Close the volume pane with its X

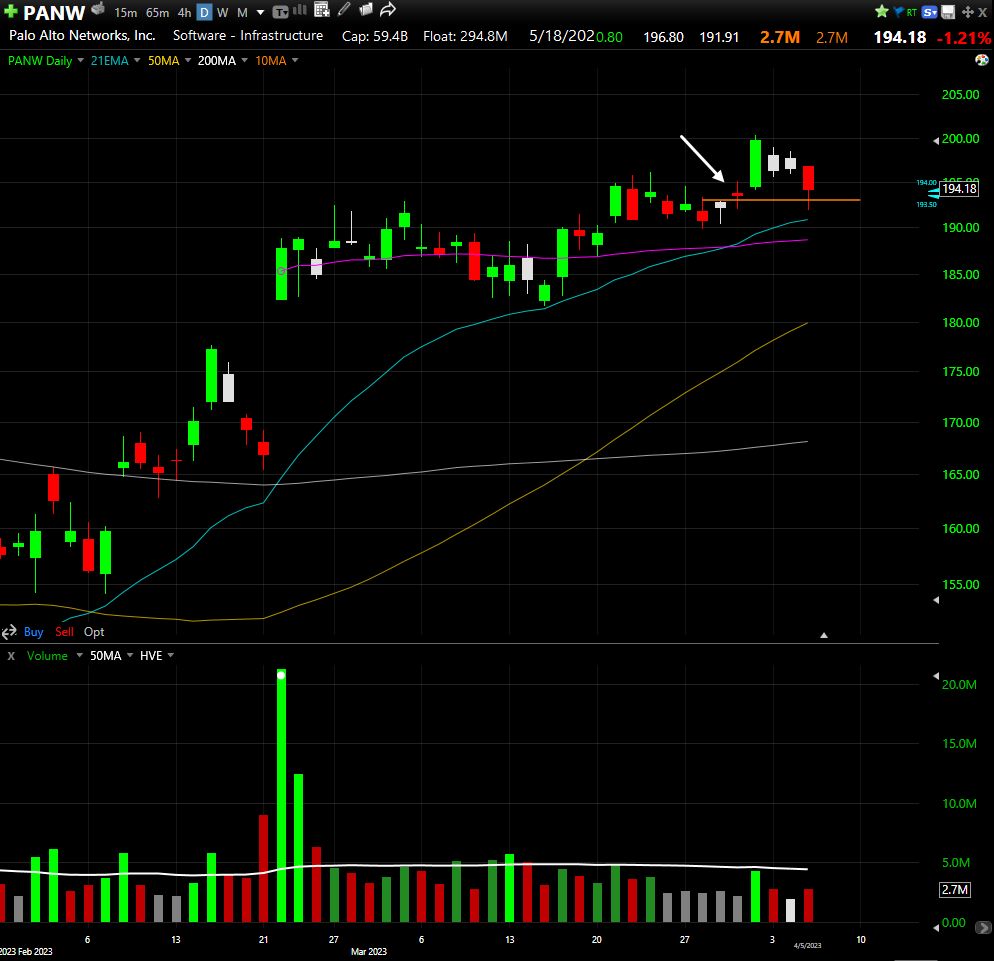pos(11,655)
